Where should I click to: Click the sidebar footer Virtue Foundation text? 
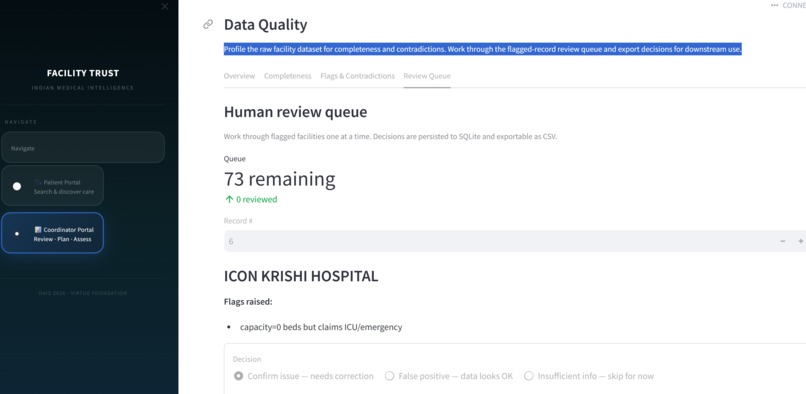tap(83, 293)
